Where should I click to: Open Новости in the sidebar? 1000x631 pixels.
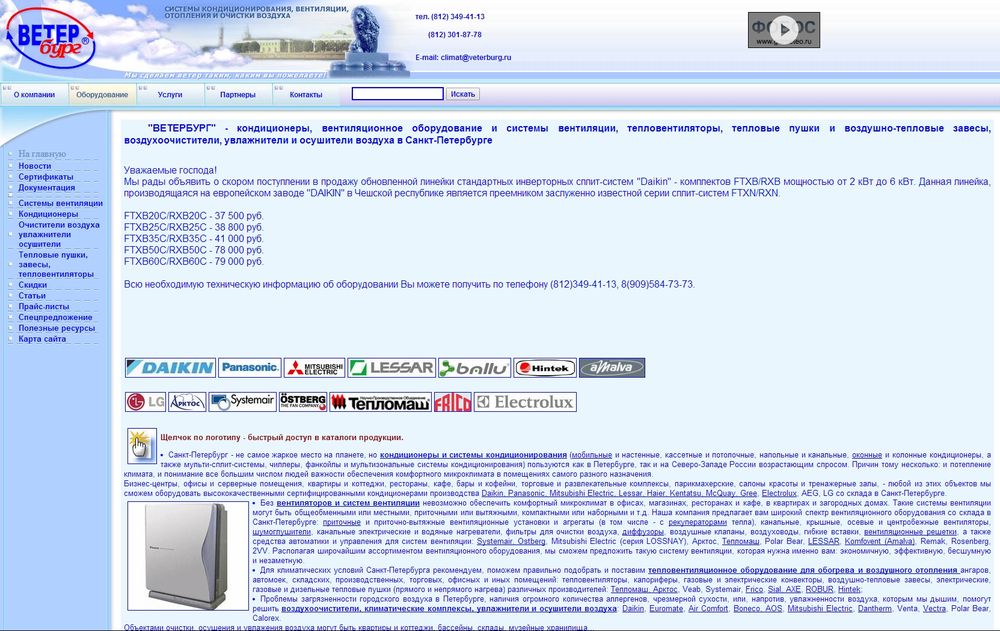pos(34,166)
